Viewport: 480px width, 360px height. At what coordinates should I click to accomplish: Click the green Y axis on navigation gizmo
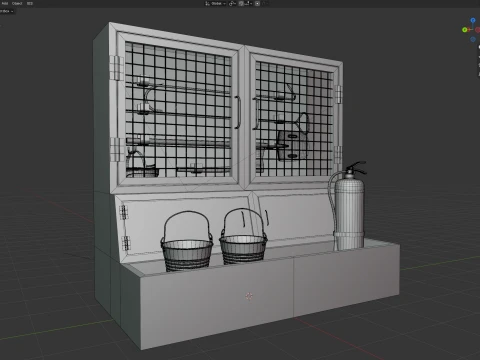pos(465,30)
